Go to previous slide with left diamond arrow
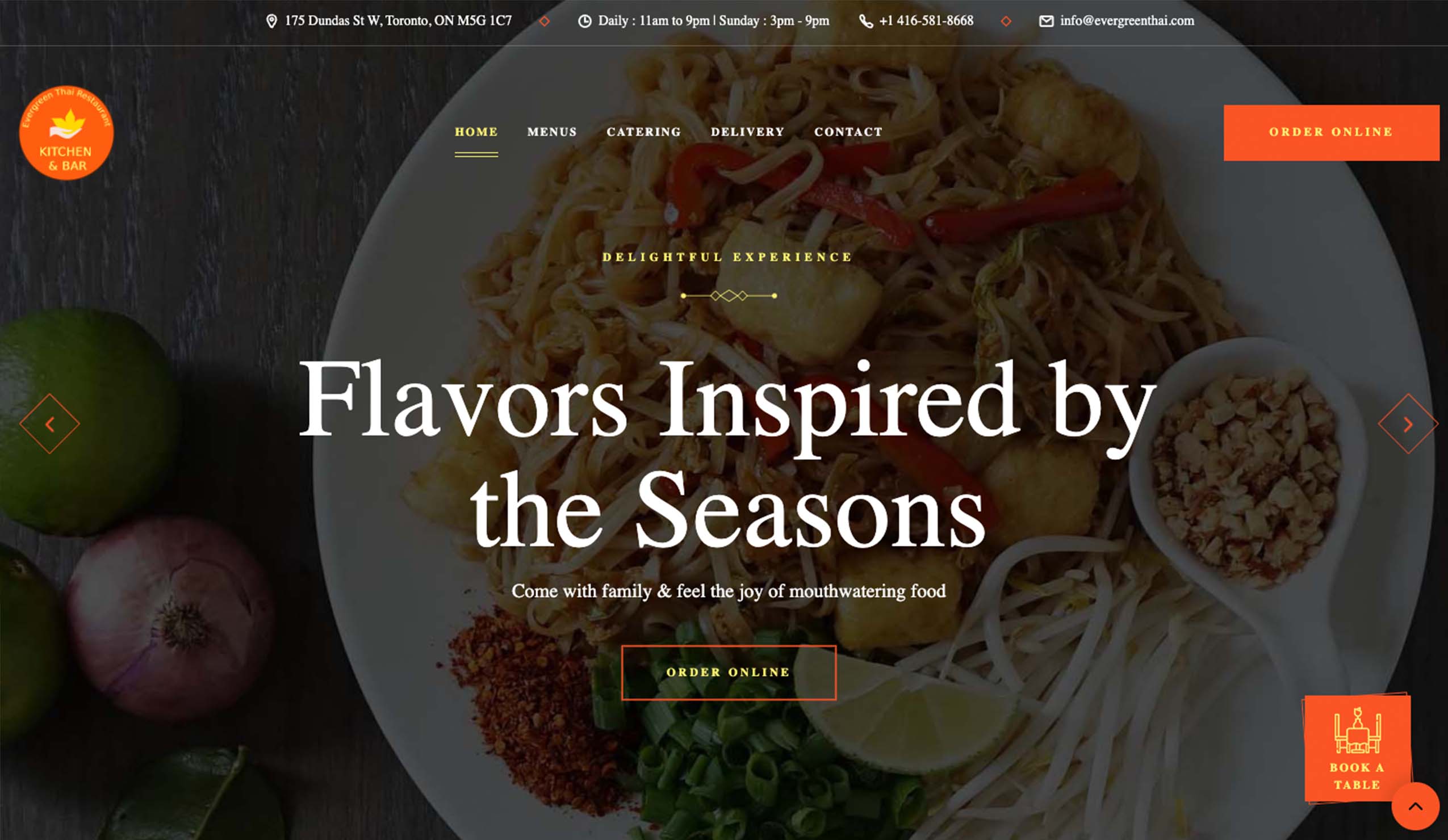This screenshot has width=1448, height=840. pyautogui.click(x=49, y=424)
